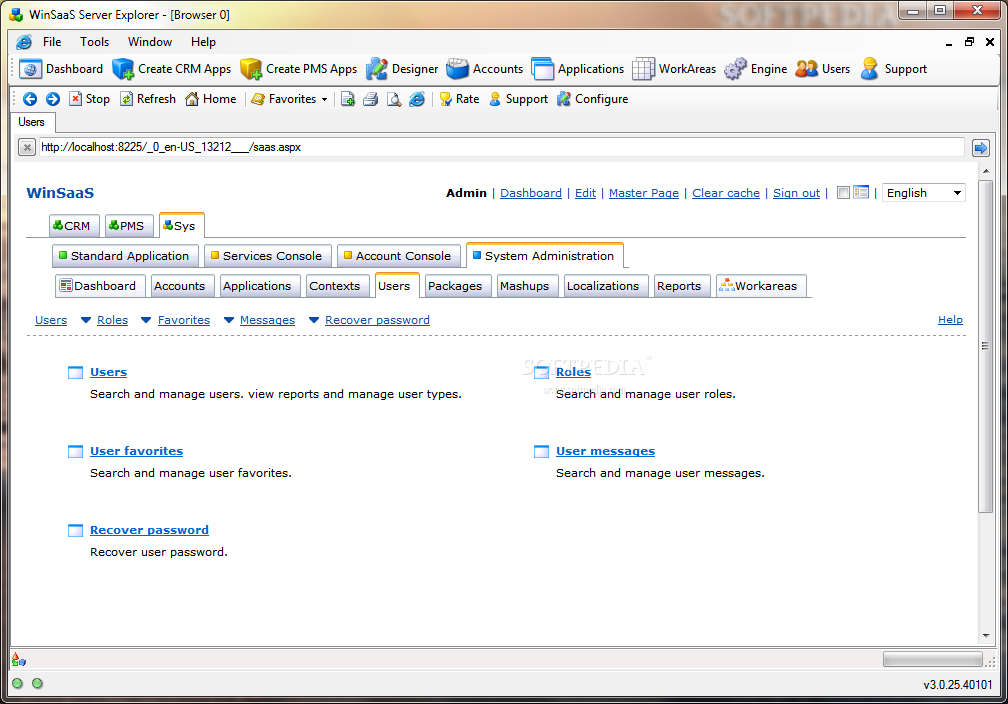Open the Configure option
The image size is (1008, 704).
[x=593, y=99]
